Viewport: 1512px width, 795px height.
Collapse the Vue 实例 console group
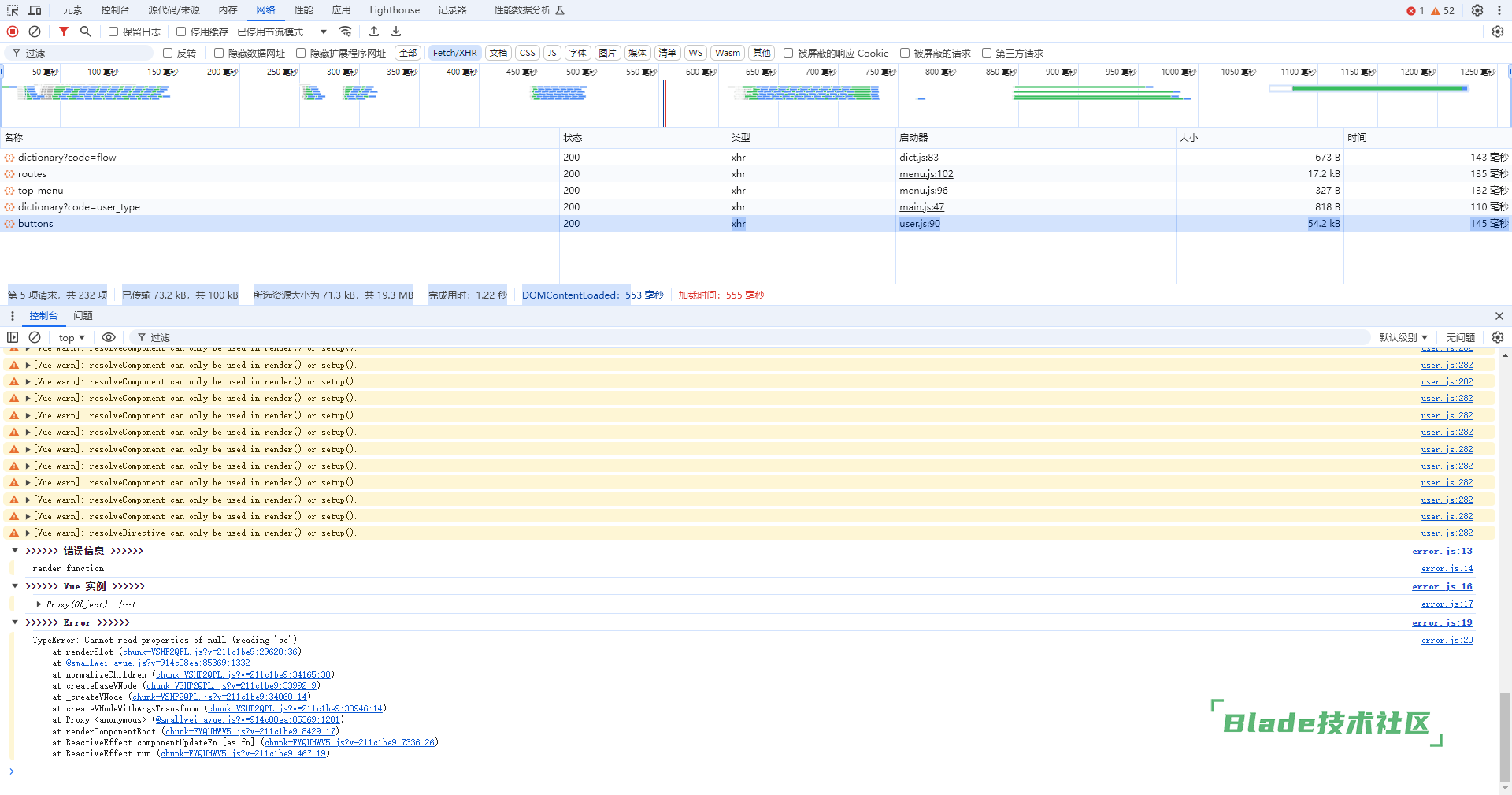click(15, 586)
